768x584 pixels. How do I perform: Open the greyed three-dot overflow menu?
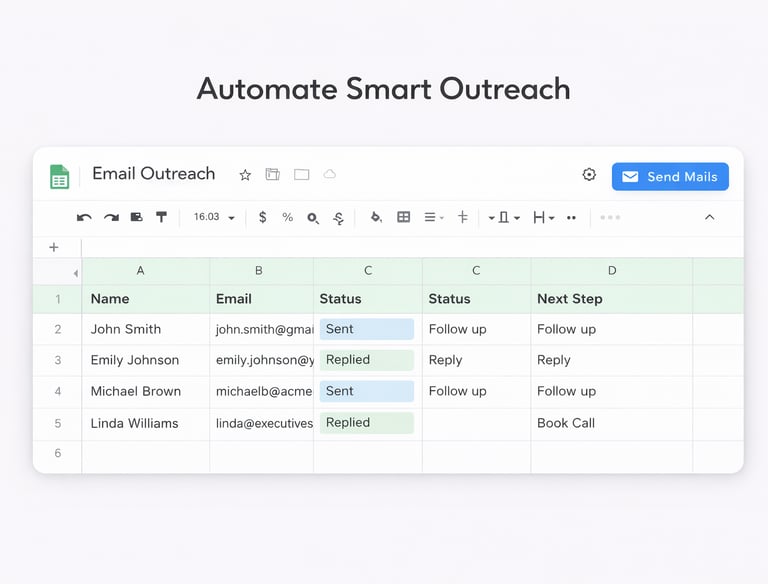pos(610,218)
